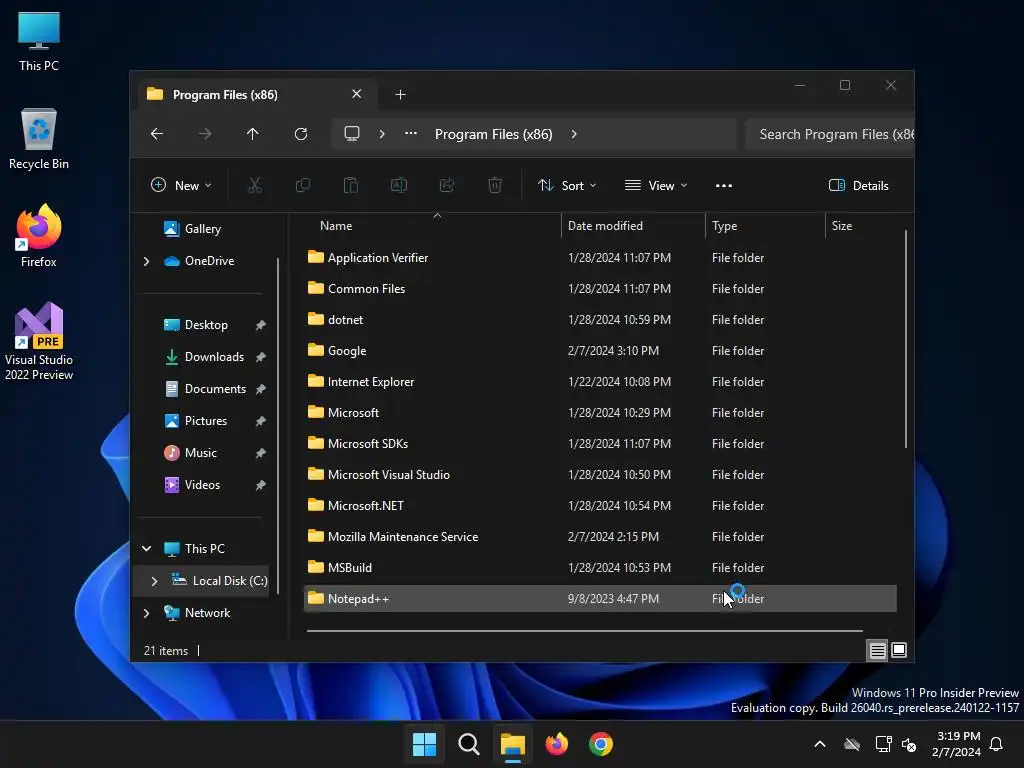Click the Copy icon in toolbar
The height and width of the screenshot is (768, 1024).
click(x=302, y=185)
